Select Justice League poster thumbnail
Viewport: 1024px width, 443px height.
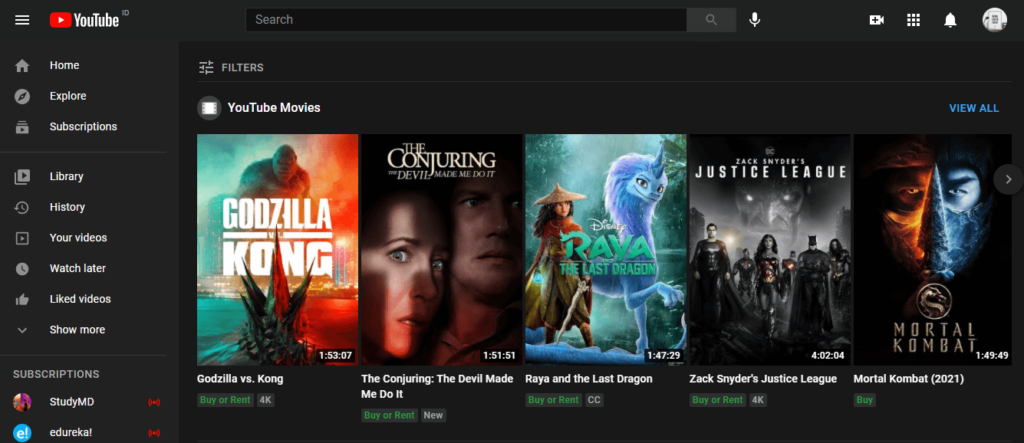tap(770, 250)
